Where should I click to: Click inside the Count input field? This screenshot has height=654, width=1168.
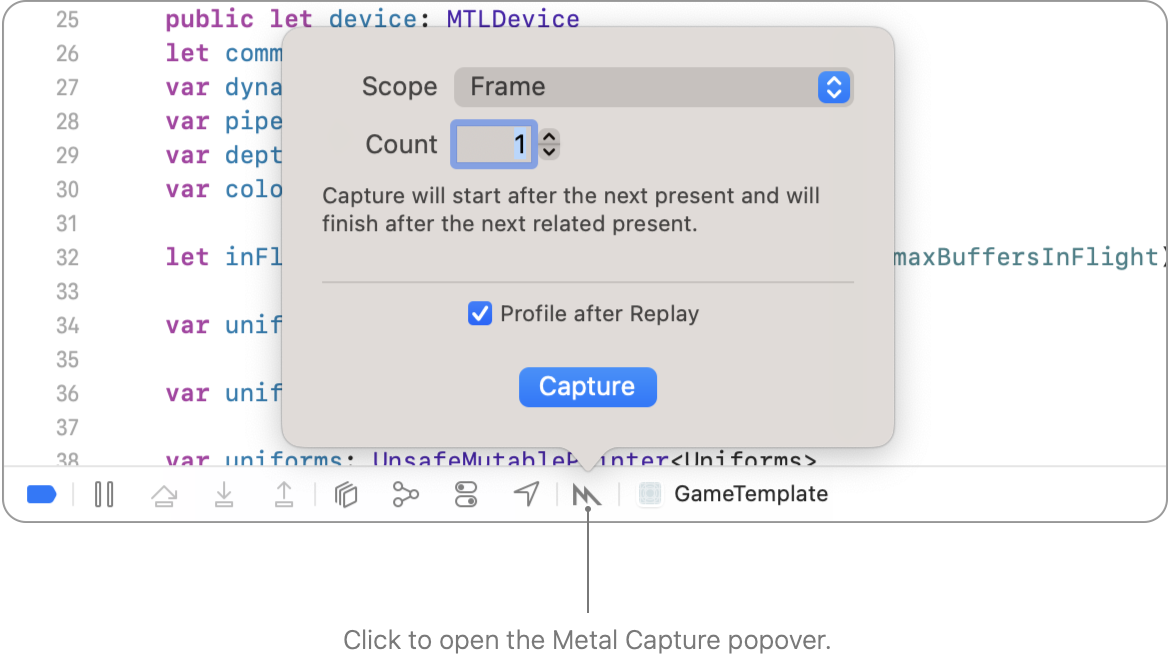pos(494,145)
